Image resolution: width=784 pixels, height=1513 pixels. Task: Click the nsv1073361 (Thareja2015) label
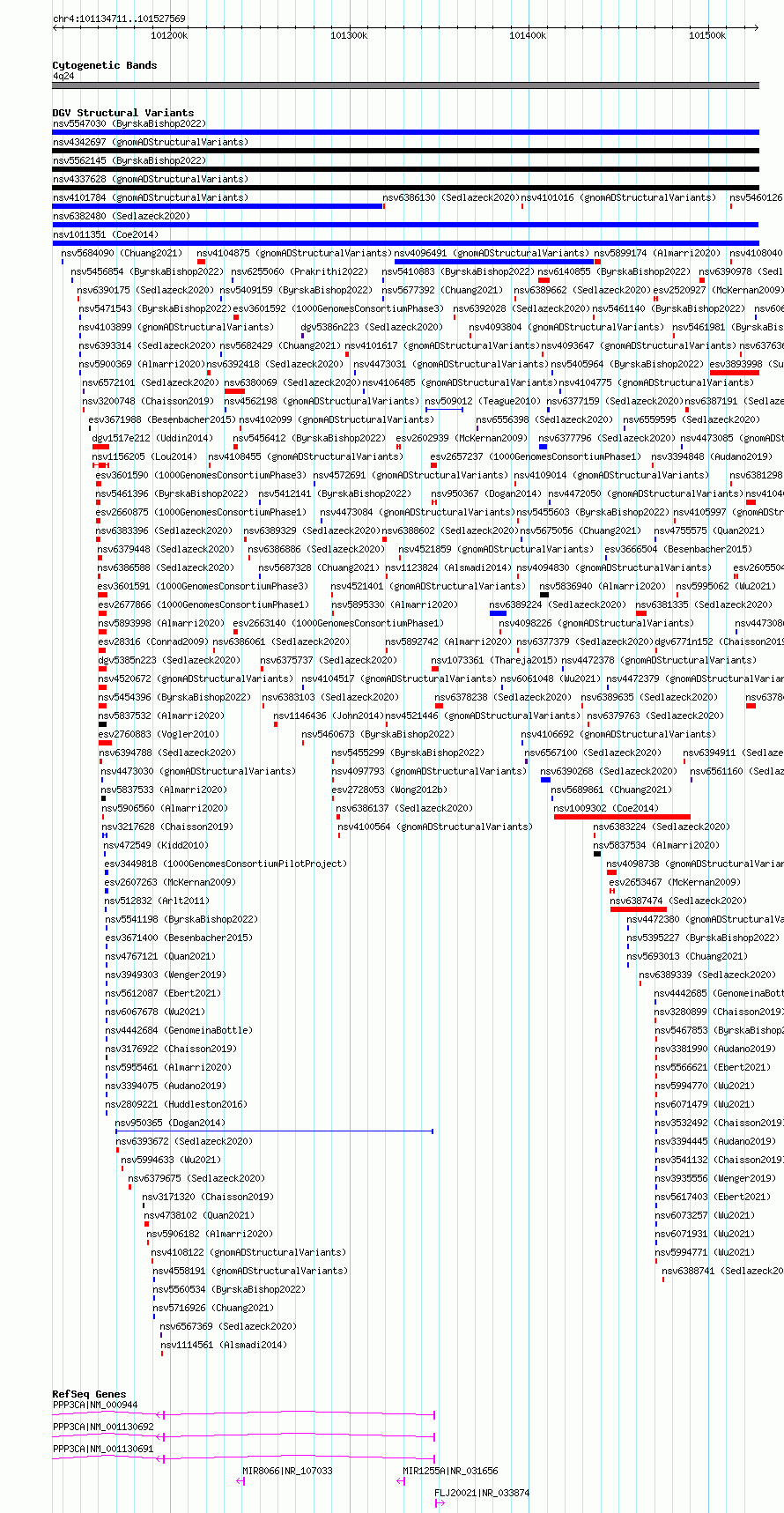click(494, 660)
